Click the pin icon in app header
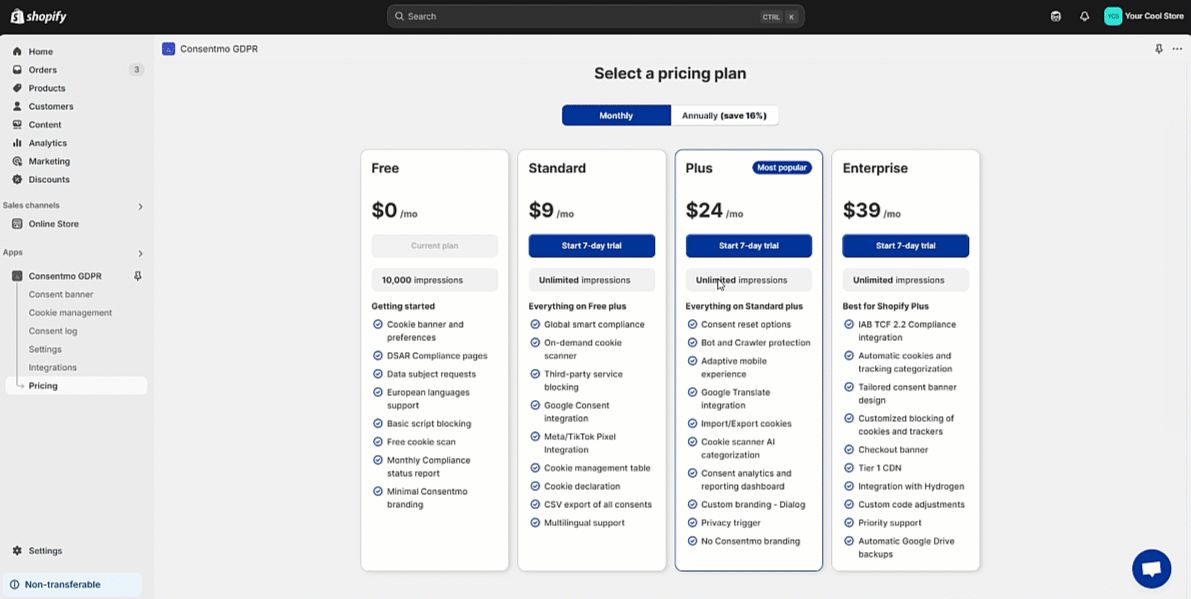The image size is (1191, 599). 1159,49
